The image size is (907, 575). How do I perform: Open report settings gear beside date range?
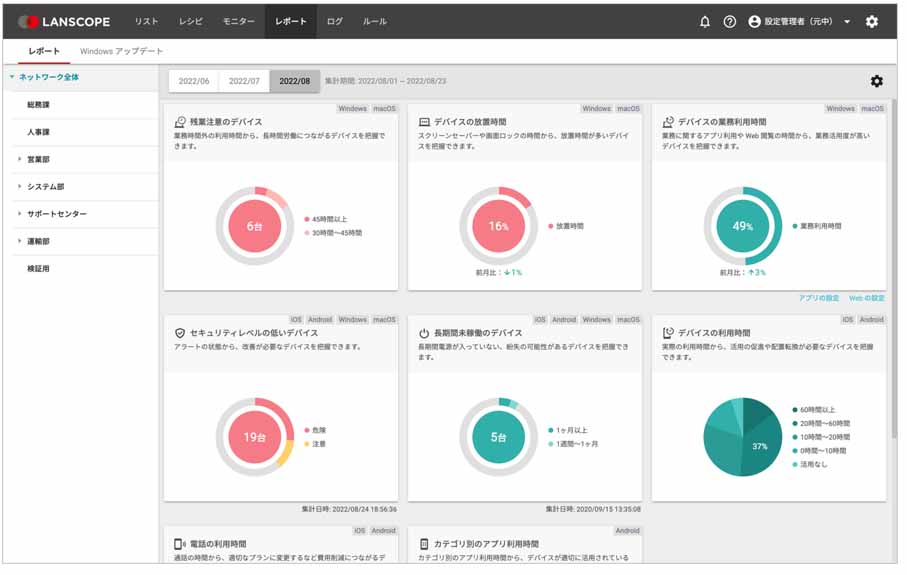pyautogui.click(x=877, y=81)
